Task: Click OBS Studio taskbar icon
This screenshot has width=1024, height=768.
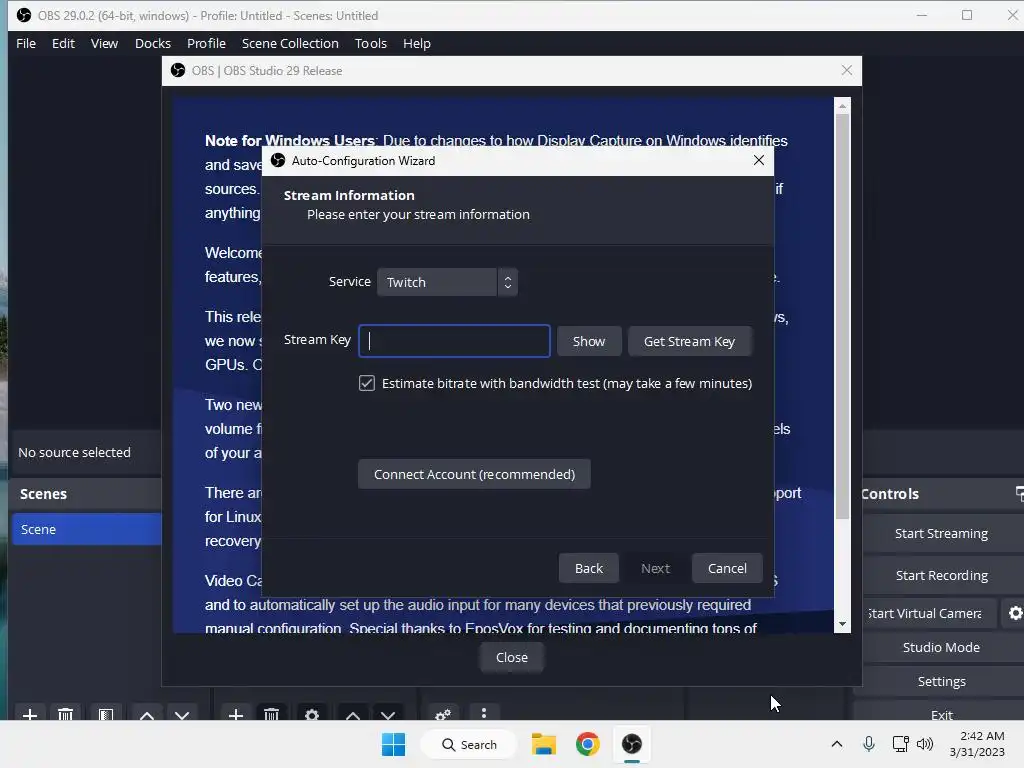Action: (632, 744)
